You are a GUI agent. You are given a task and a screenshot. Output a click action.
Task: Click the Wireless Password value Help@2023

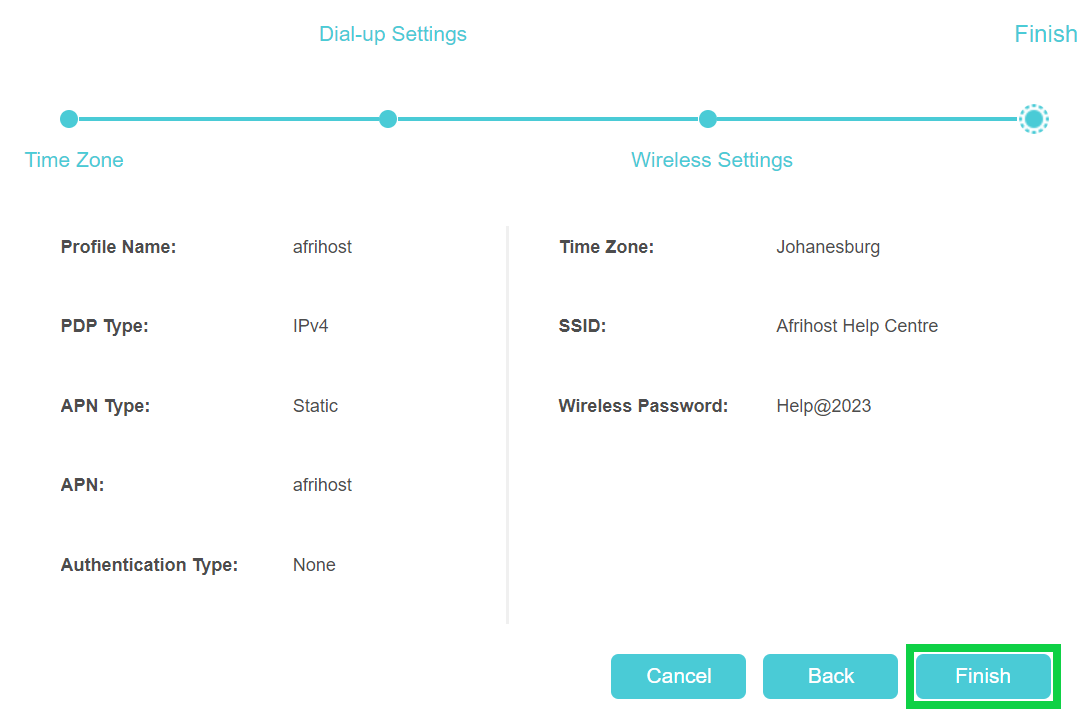pos(823,406)
